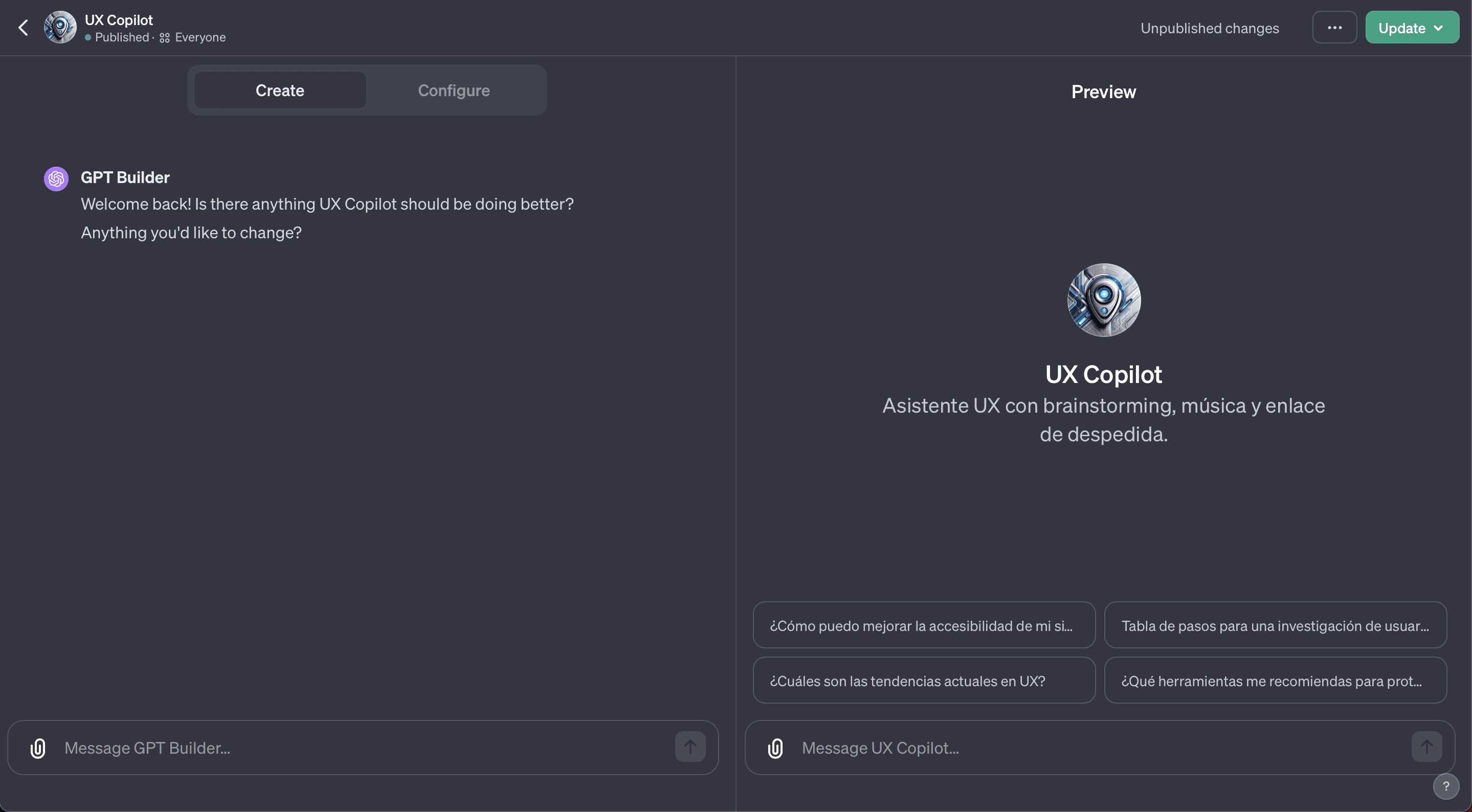
Task: Click the back arrow to exit GPT editor
Action: tap(23, 27)
